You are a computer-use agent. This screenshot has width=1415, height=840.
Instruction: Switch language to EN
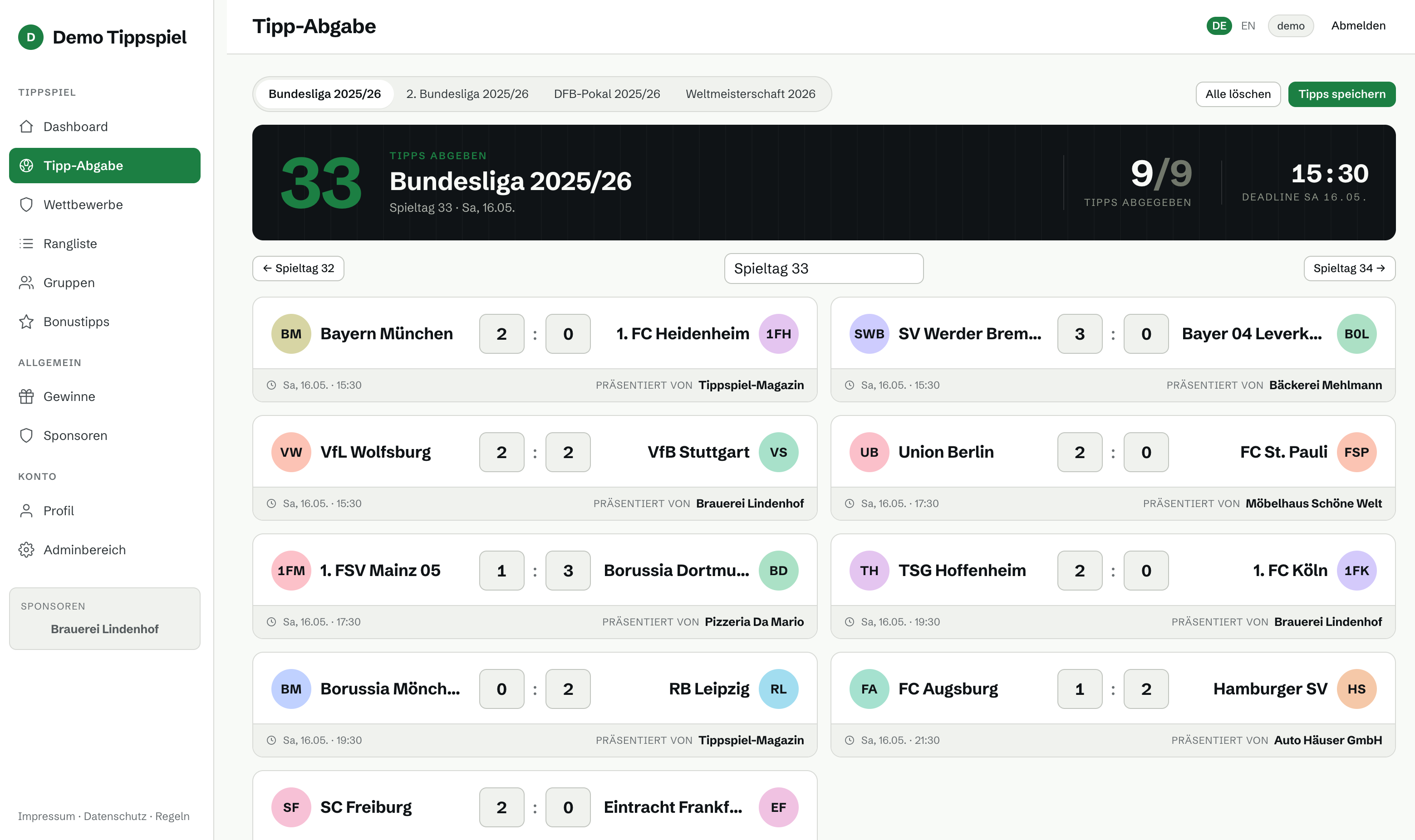[1248, 26]
